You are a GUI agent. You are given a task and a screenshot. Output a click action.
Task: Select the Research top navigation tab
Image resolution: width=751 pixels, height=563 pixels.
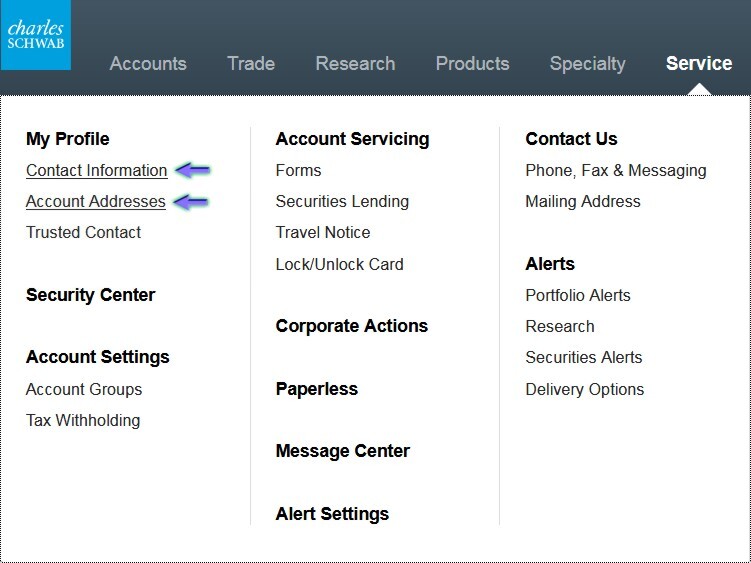point(355,63)
